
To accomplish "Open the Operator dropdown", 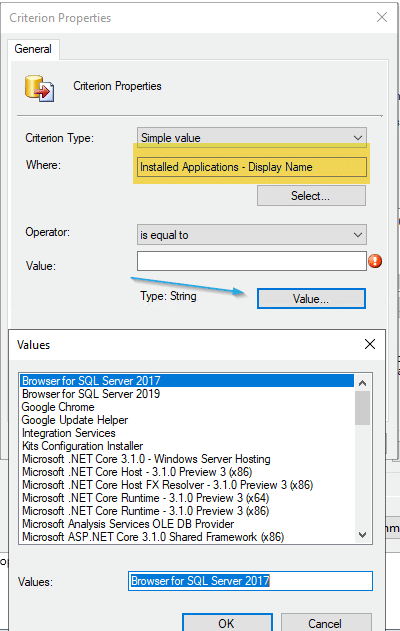I will [x=252, y=235].
